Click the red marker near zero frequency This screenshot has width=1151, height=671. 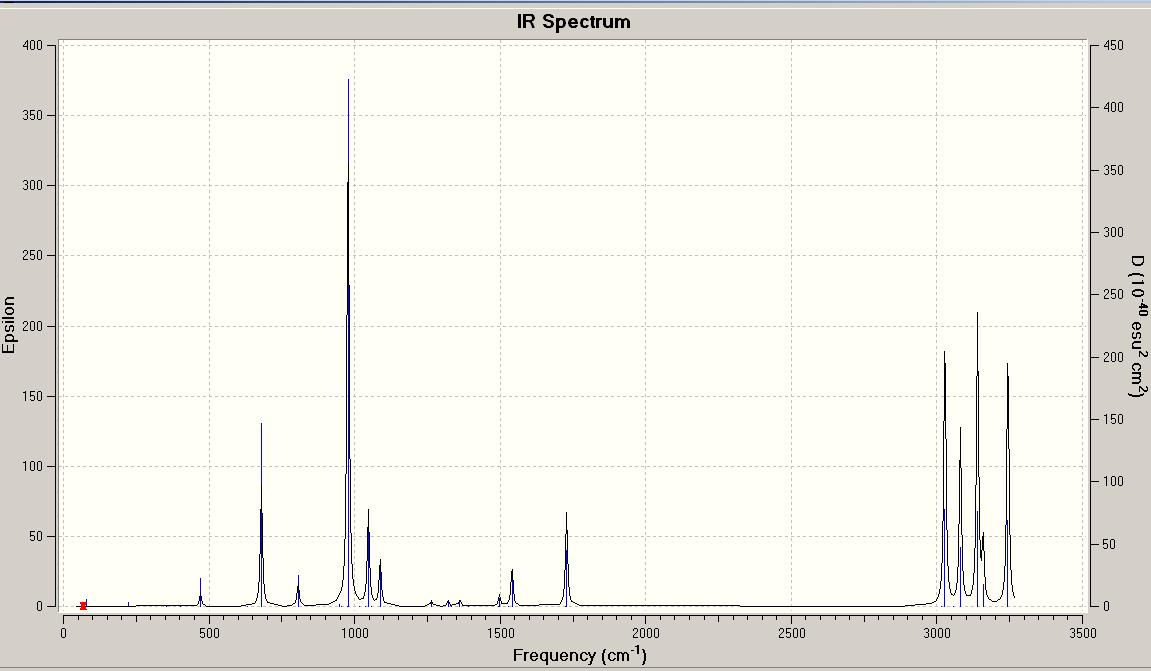pos(83,606)
